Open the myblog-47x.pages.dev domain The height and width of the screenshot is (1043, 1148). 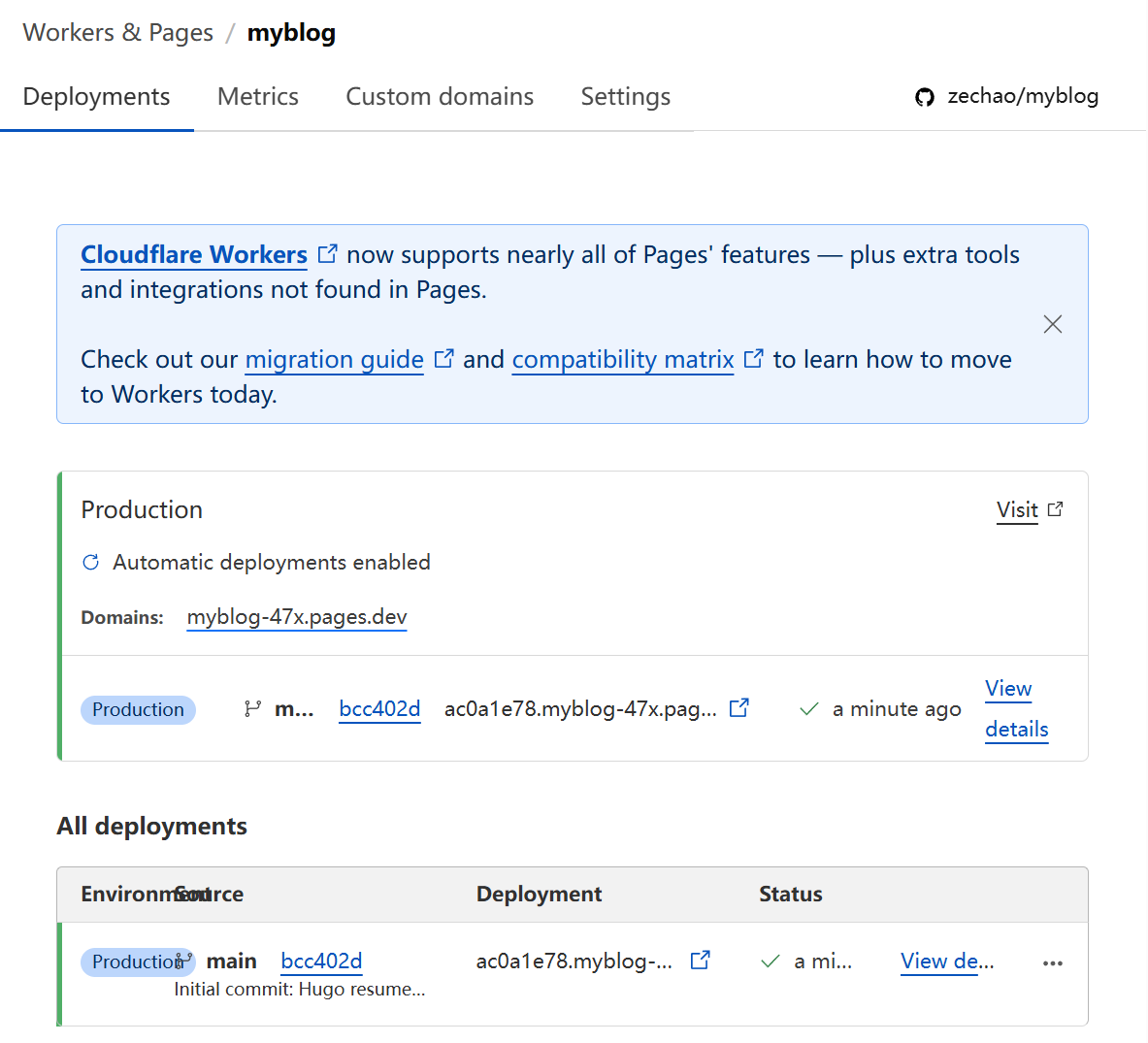coord(297,617)
